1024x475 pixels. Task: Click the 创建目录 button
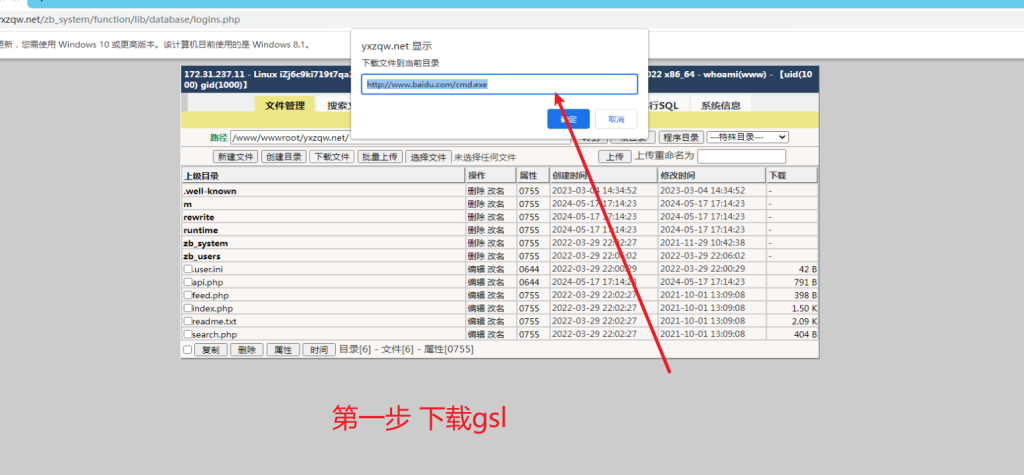coord(283,157)
